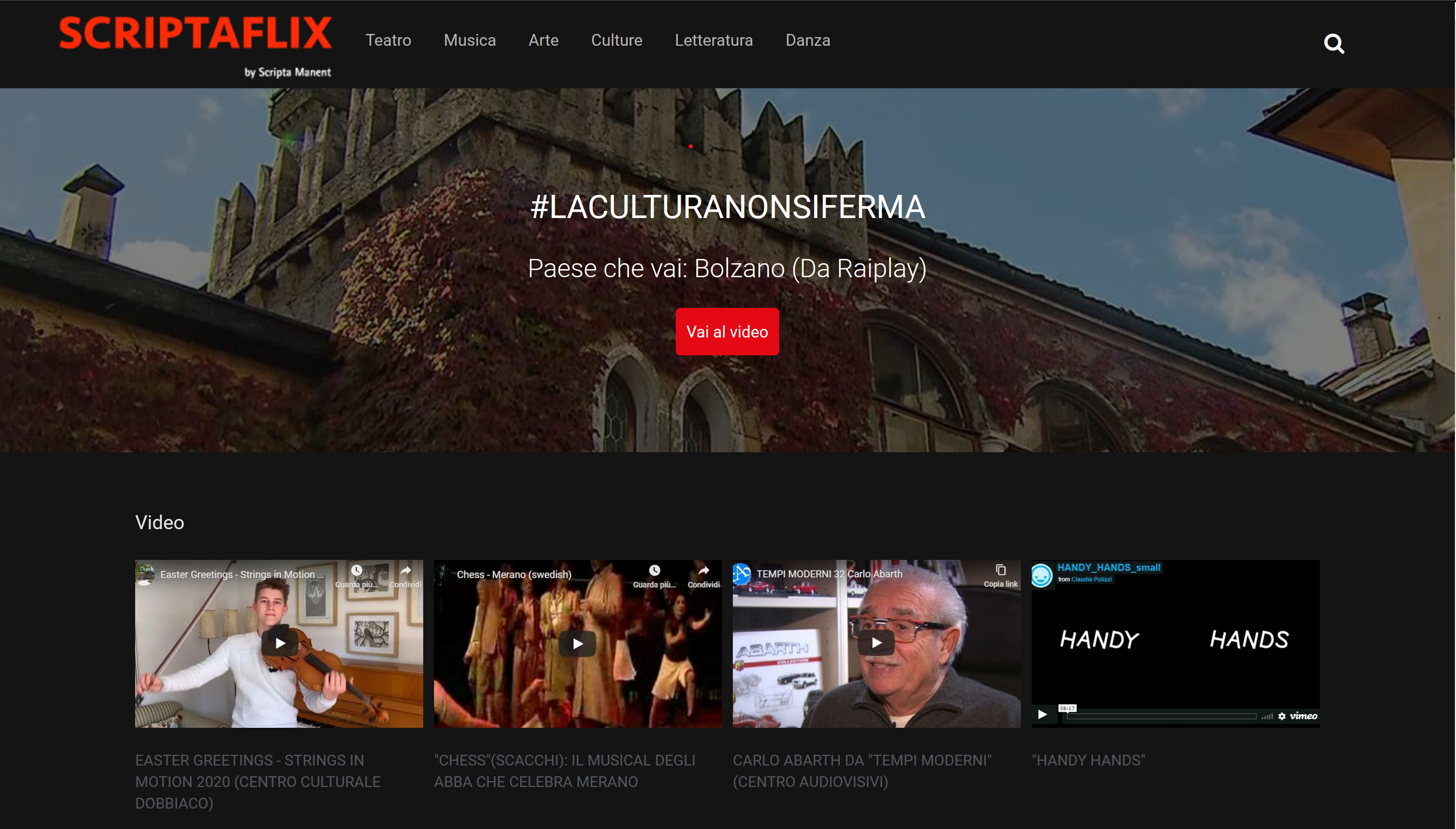1456x829 pixels.
Task: Open Claudia Polizzi author link
Action: click(1091, 580)
